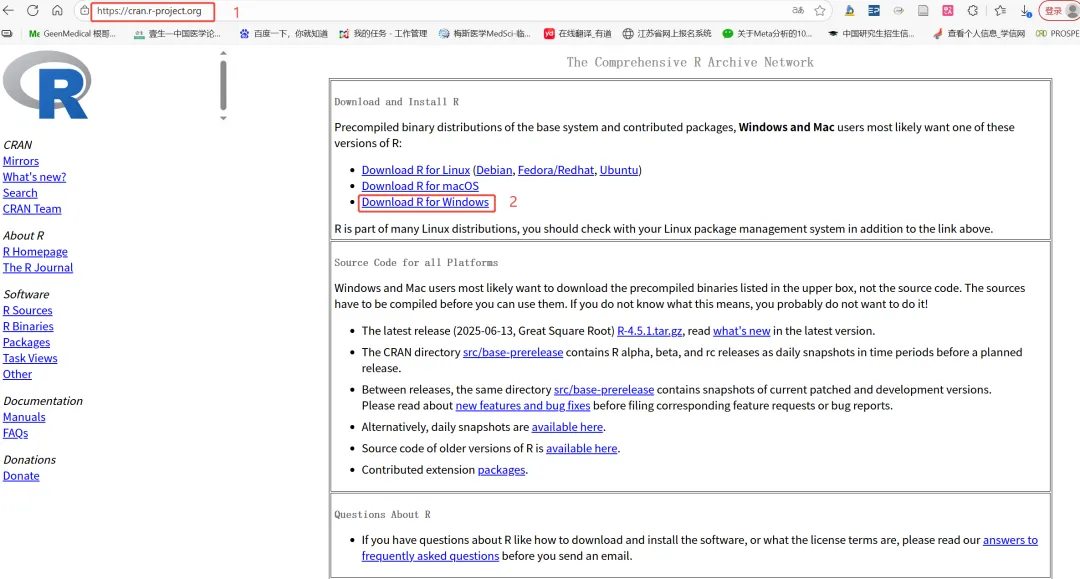
Task: Open the microscope extension icon
Action: (x=849, y=10)
